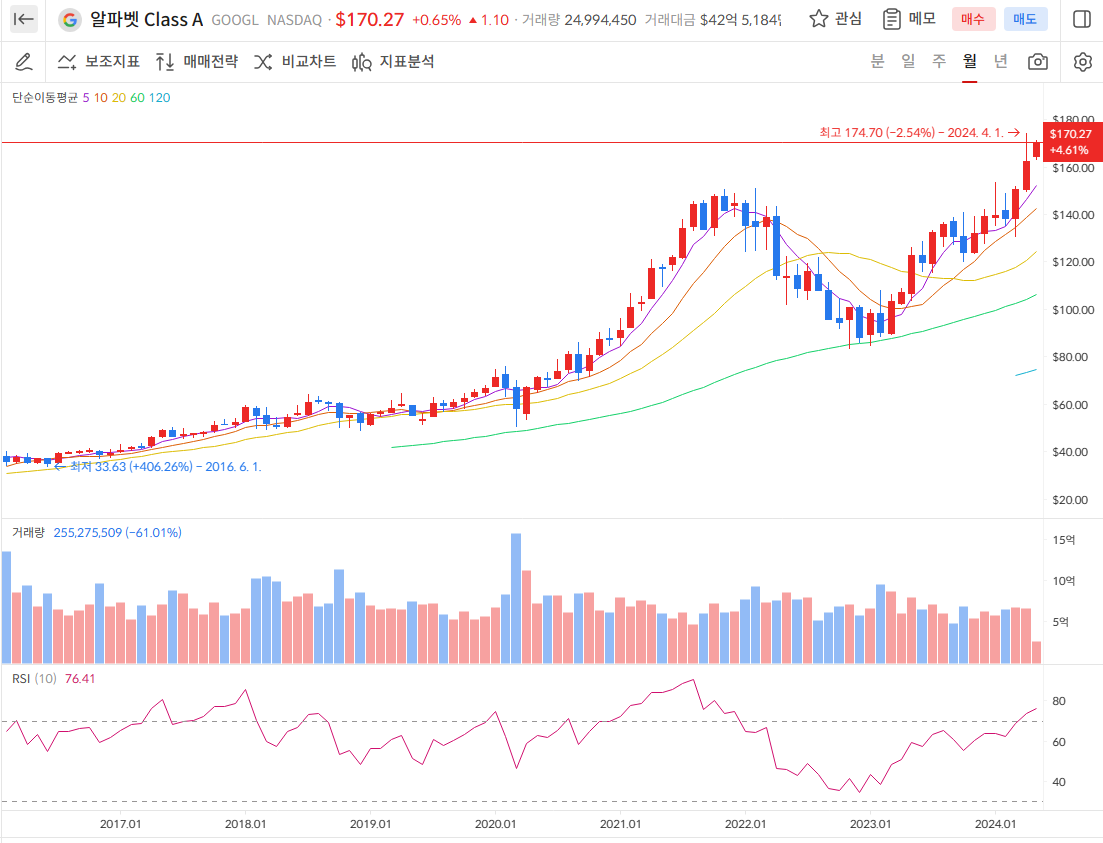Click the $170.27 current price in header
This screenshot has width=1103, height=843.
(370, 20)
